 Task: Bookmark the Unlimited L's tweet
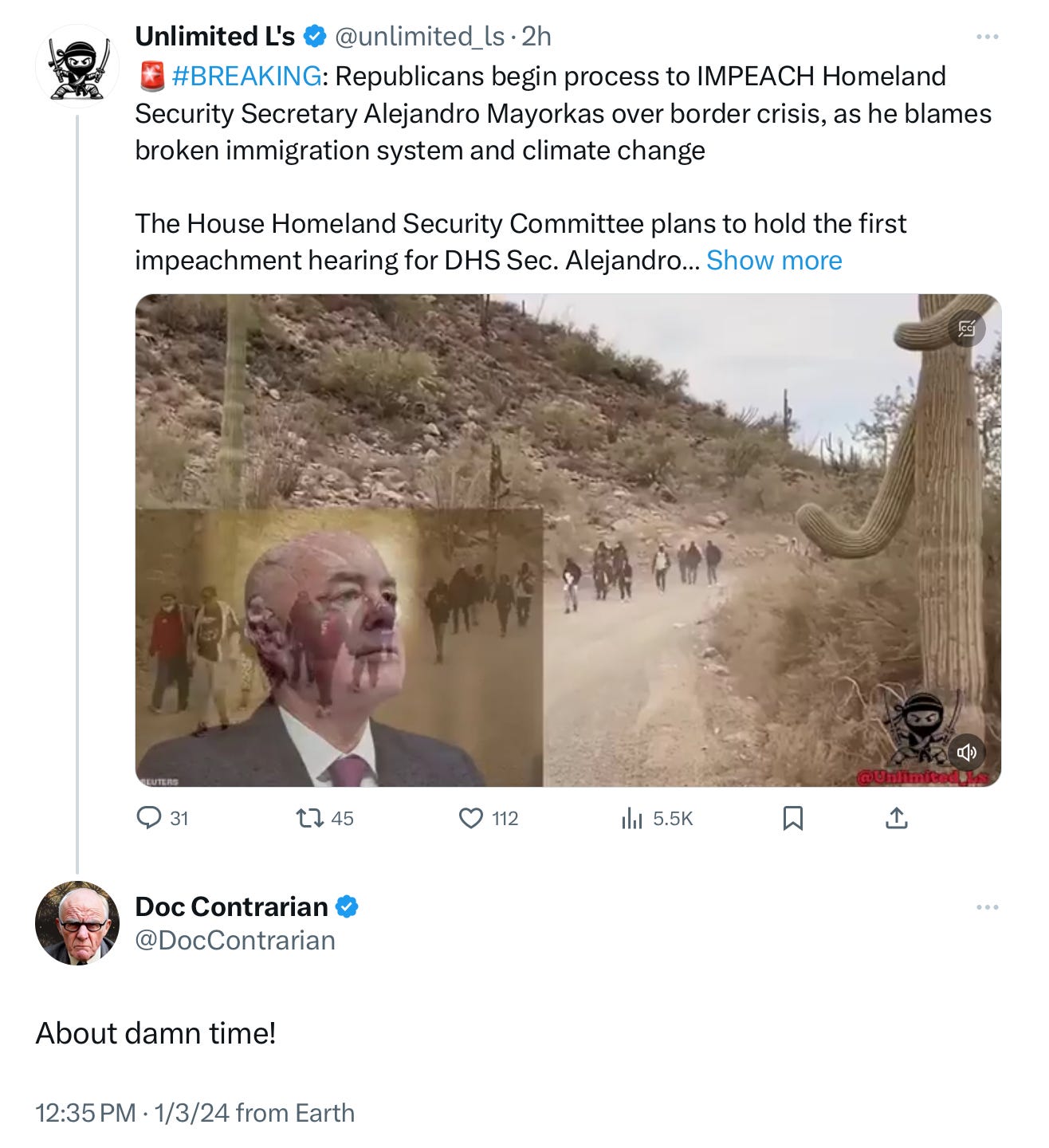click(792, 818)
